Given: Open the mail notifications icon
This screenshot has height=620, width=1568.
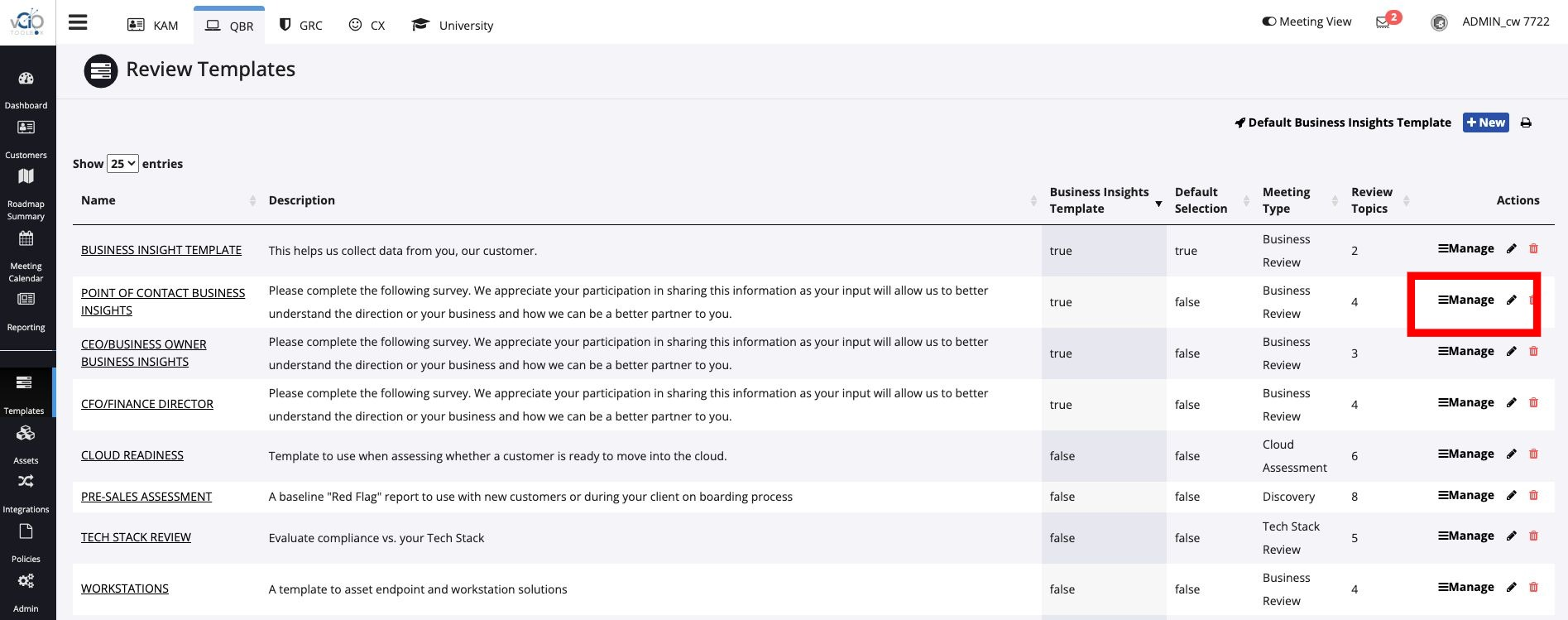Looking at the screenshot, I should [1383, 22].
